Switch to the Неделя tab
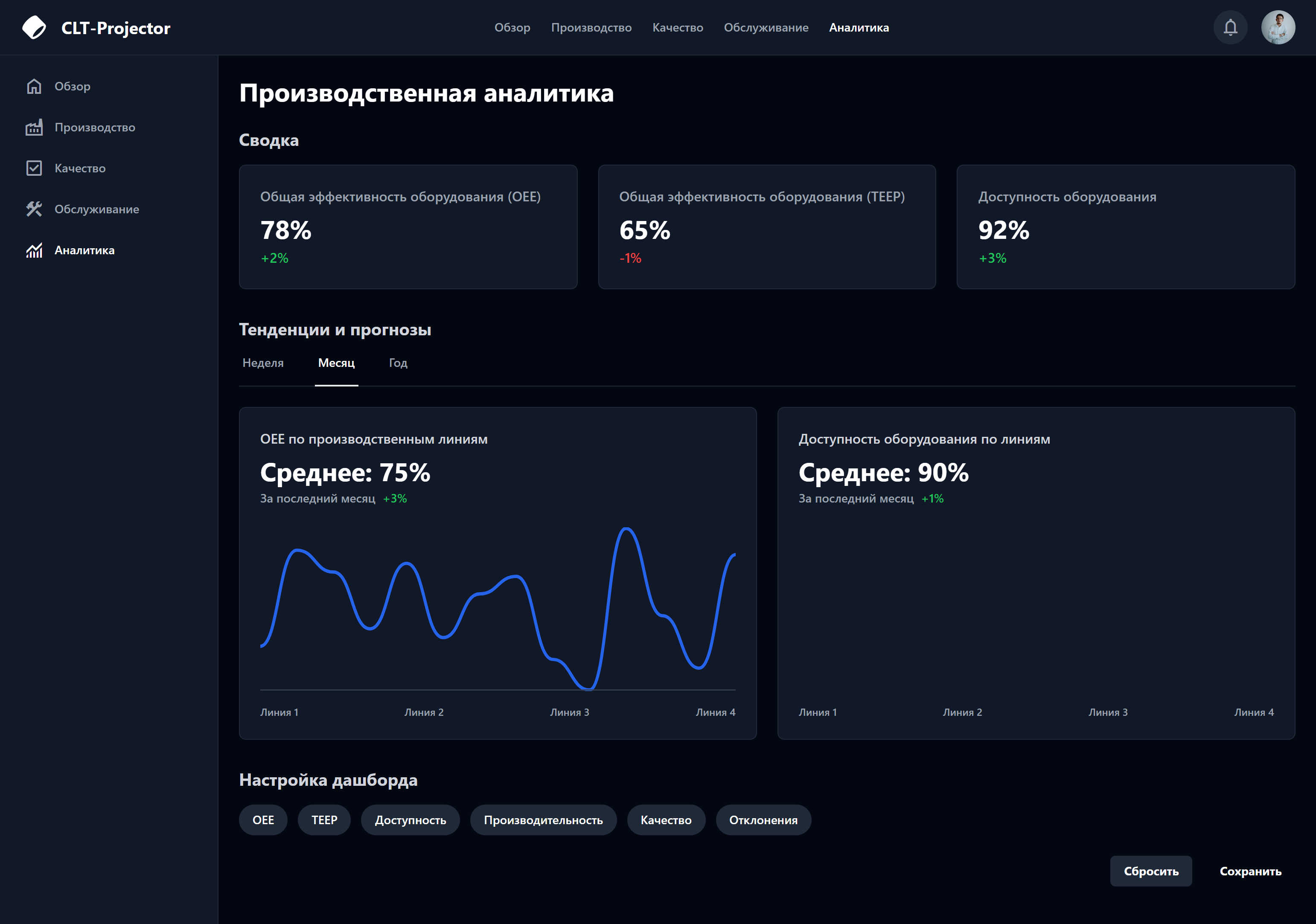 point(262,363)
